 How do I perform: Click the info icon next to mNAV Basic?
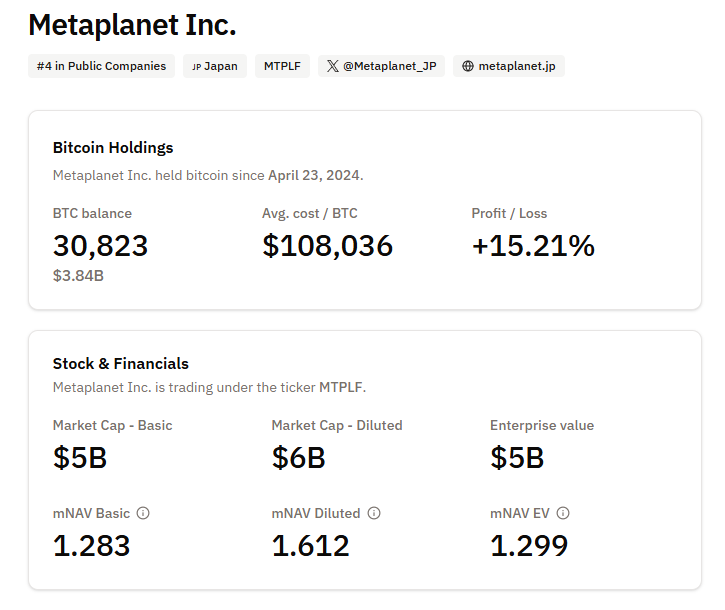(x=143, y=513)
